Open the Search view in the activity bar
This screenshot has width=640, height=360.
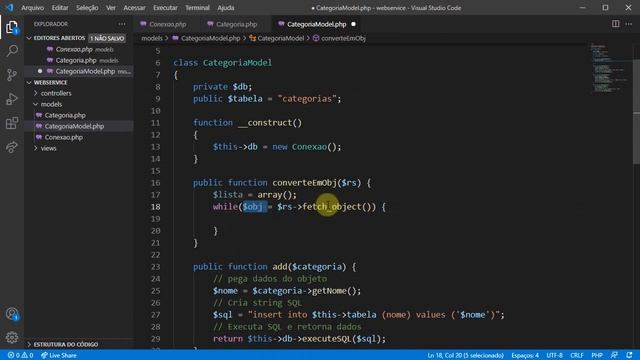pyautogui.click(x=12, y=51)
